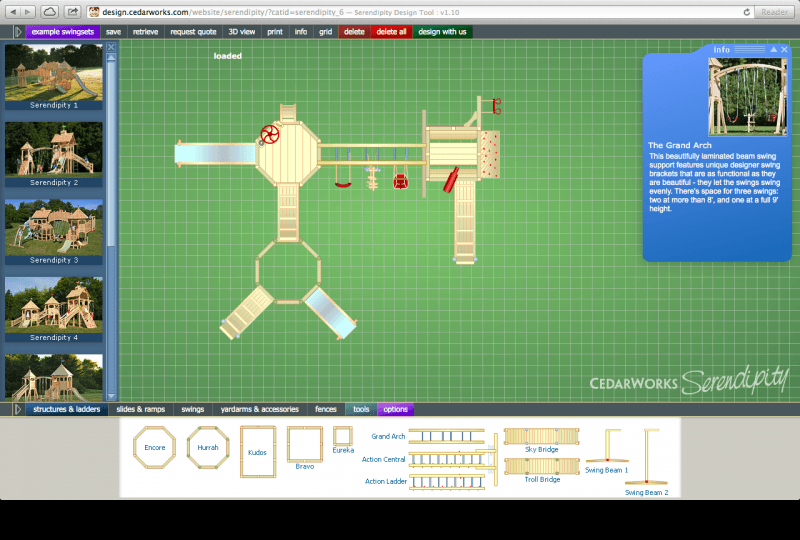Collapse the bottom parts bar triangle
Image resolution: width=800 pixels, height=540 pixels.
[18, 409]
